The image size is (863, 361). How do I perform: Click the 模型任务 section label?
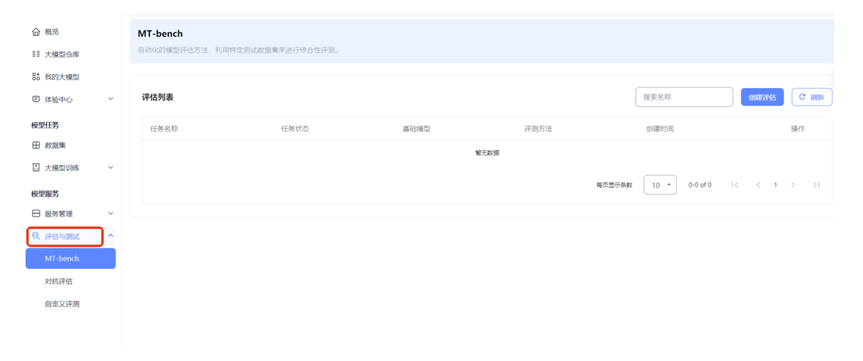pos(45,125)
